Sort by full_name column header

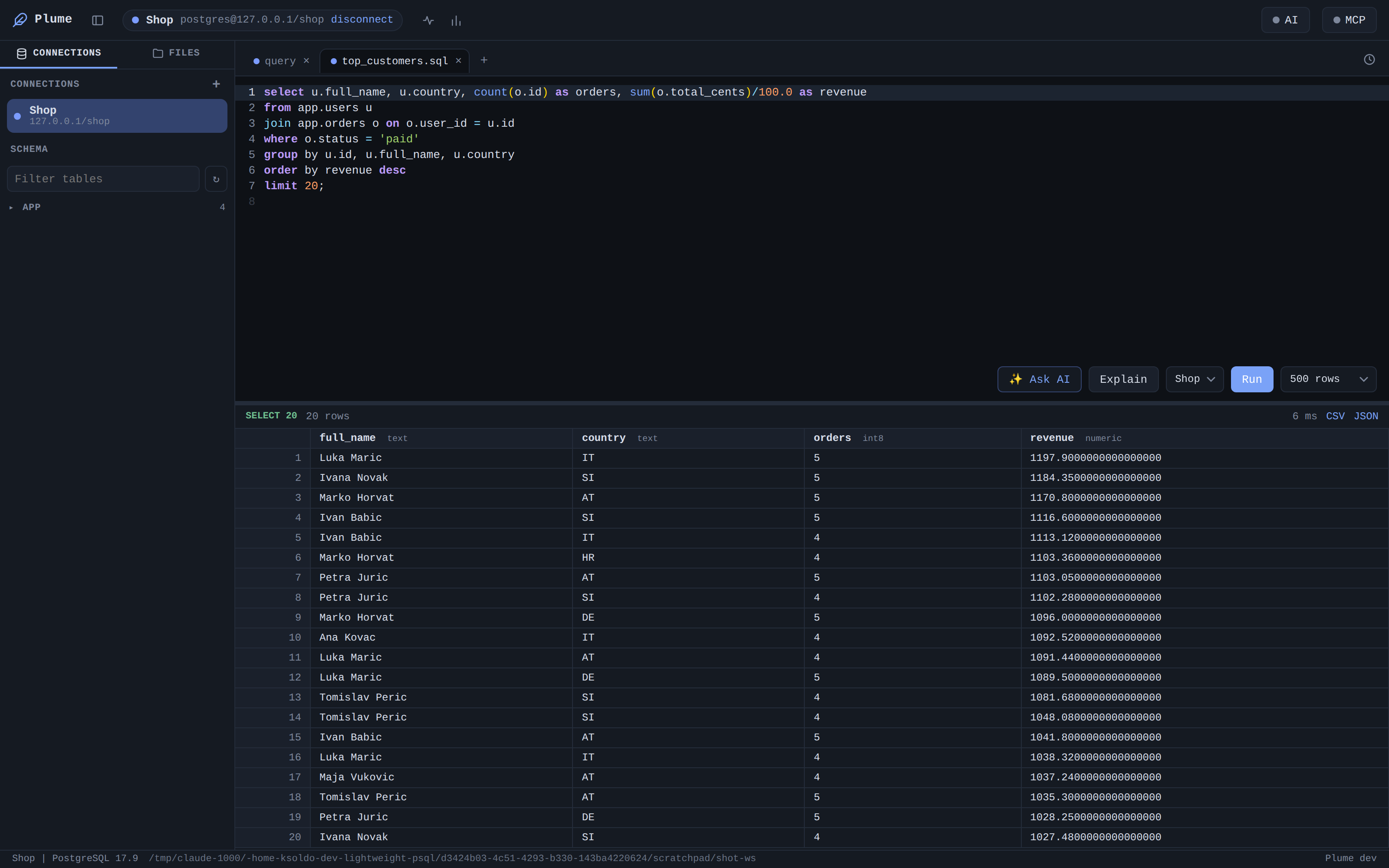pos(441,438)
